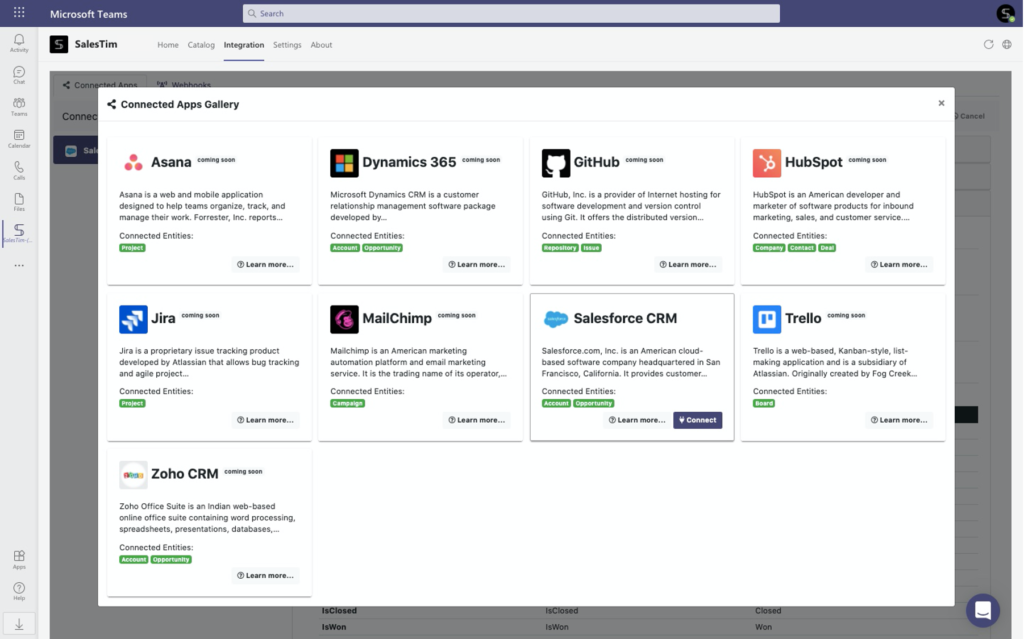
Task: Click the globe icon in the SalesTim header
Action: tap(1007, 44)
